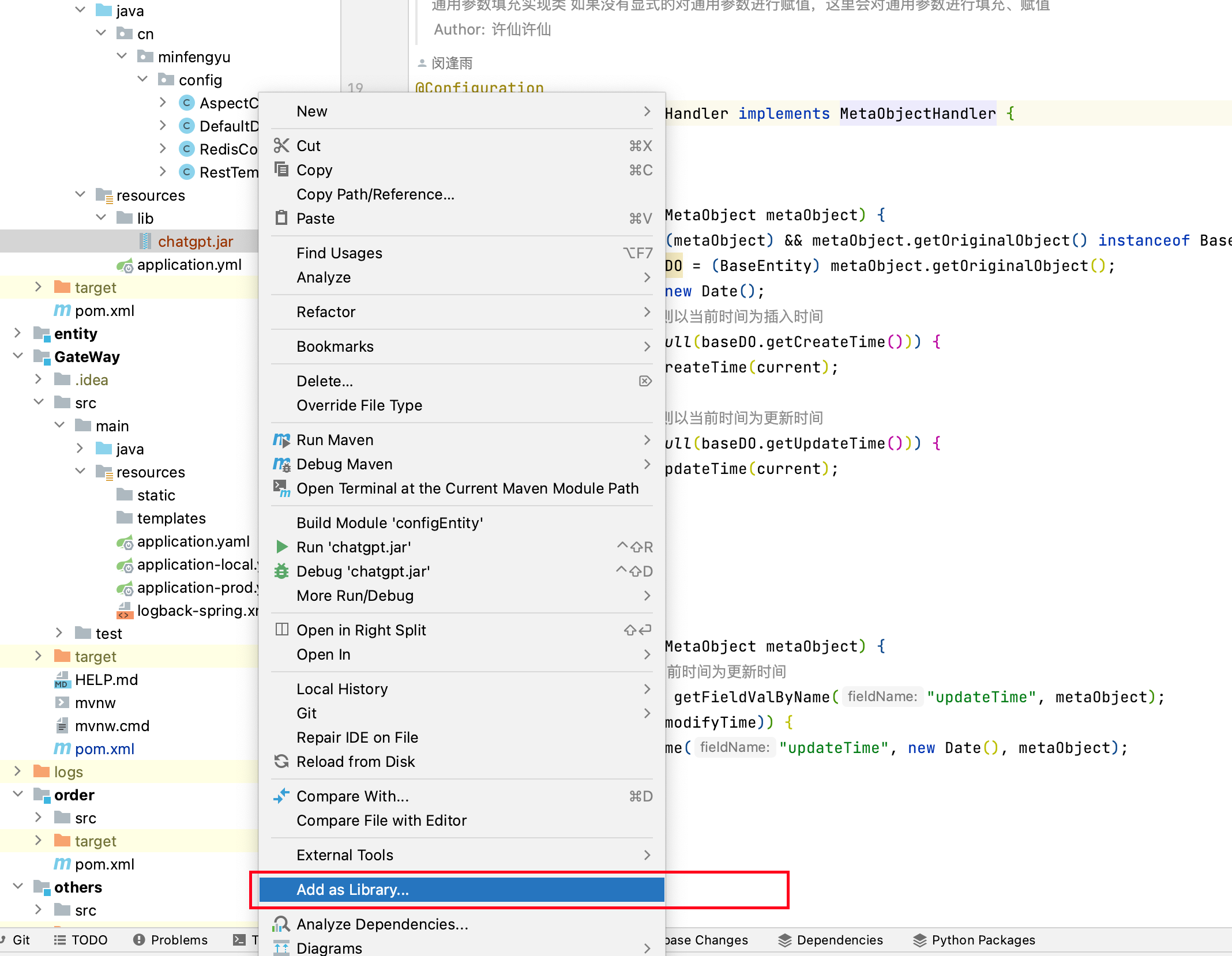Expand the entity module folder
The height and width of the screenshot is (956, 1232).
(x=17, y=333)
